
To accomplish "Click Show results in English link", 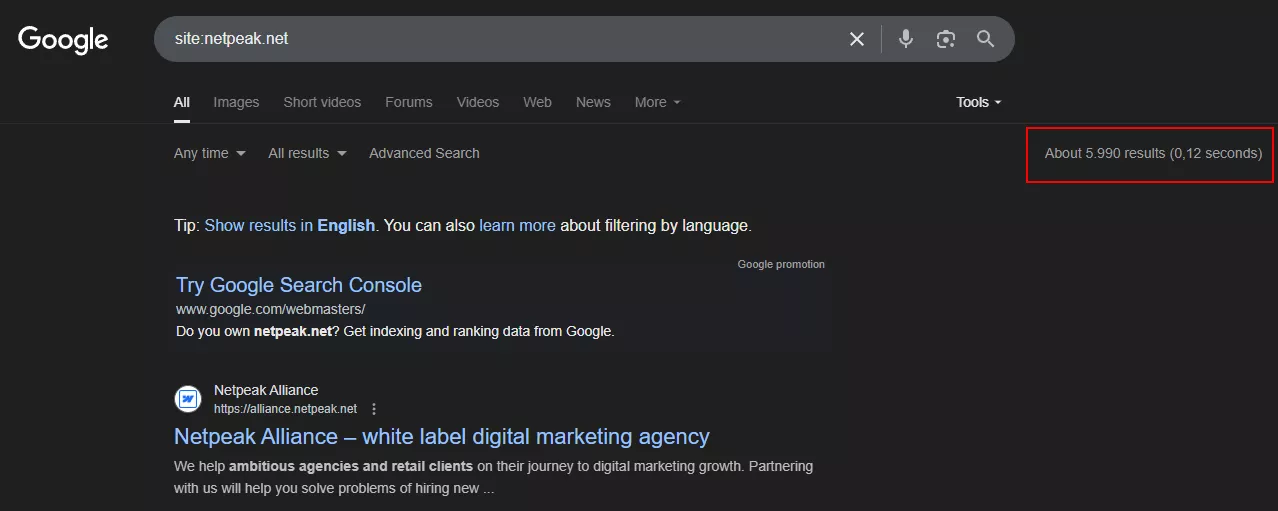I will 290,225.
